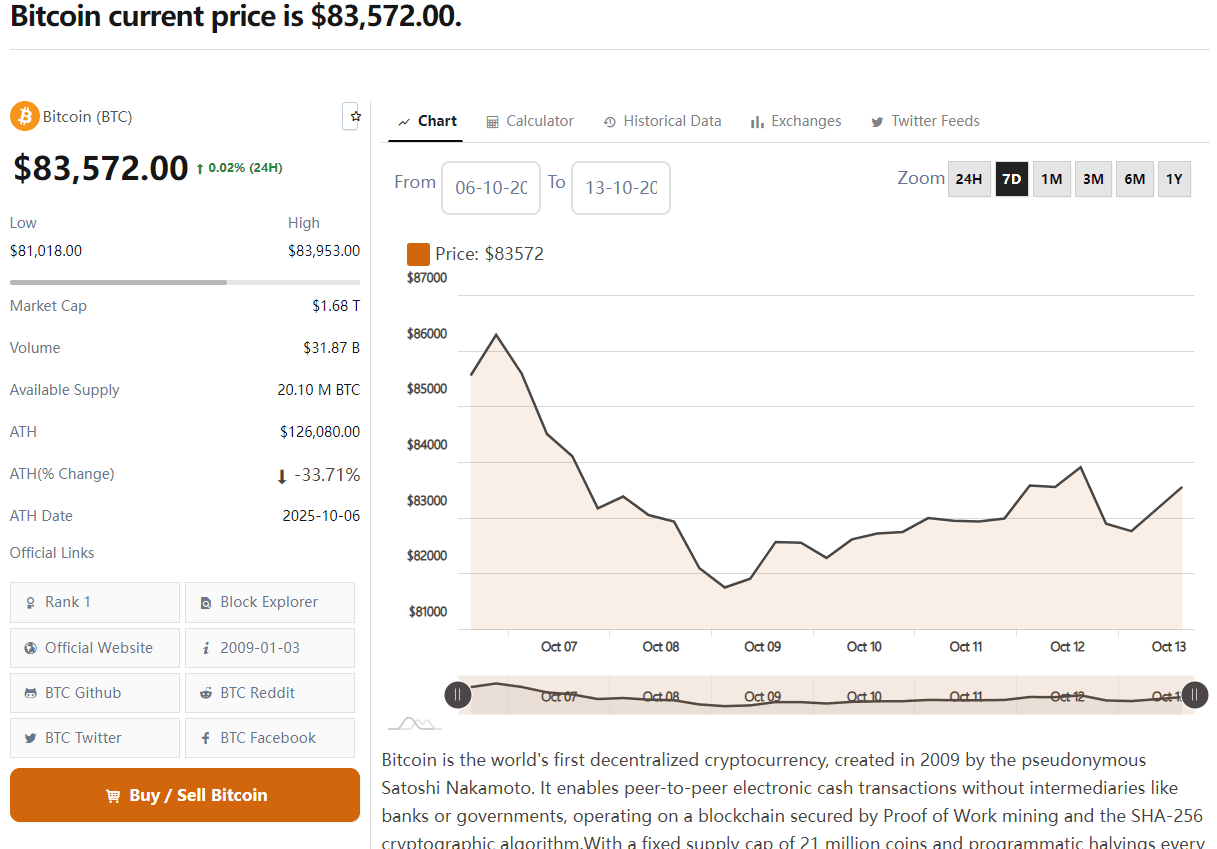Open the Calculator tab
This screenshot has width=1217, height=849.
tap(530, 121)
